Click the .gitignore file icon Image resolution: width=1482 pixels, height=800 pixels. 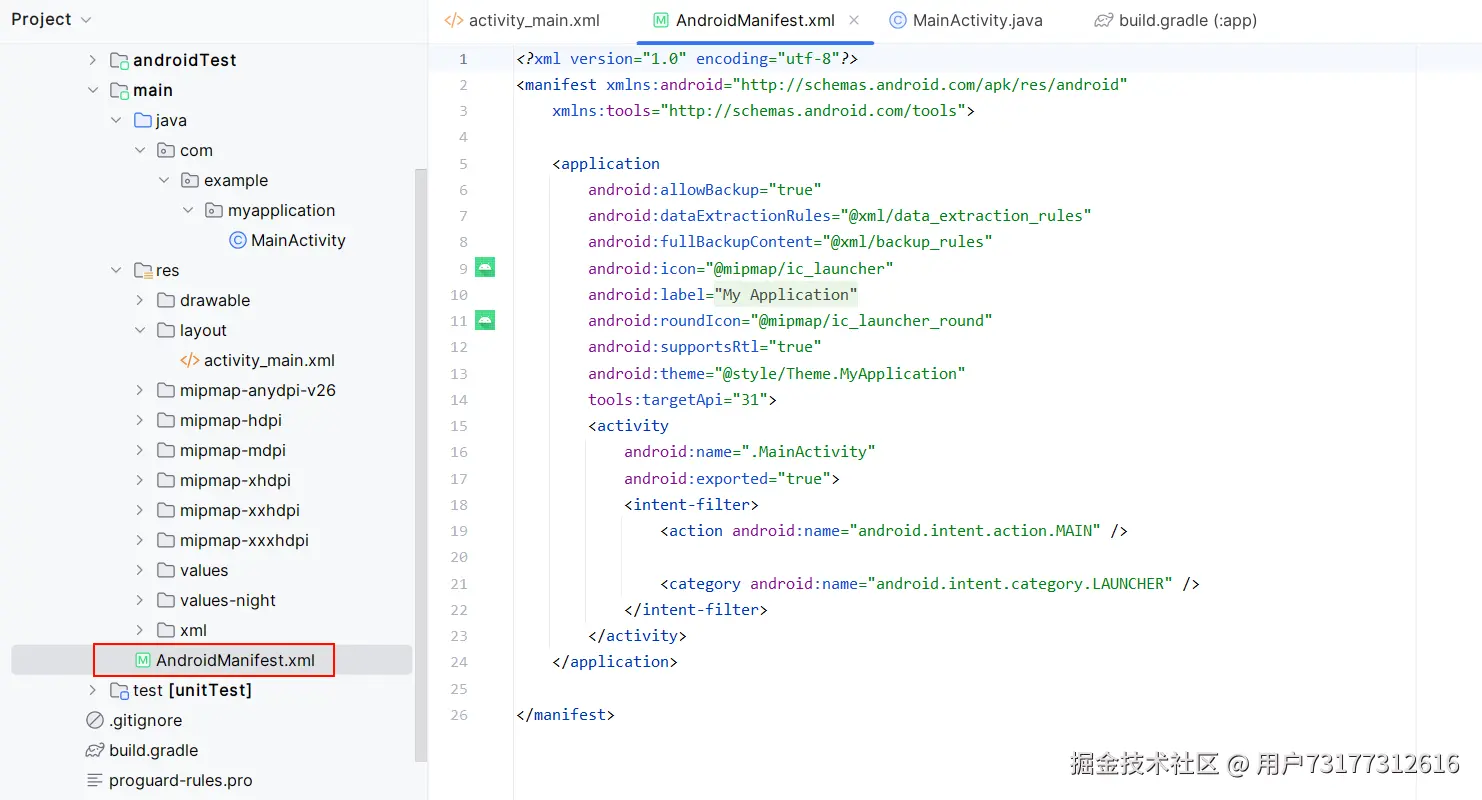[x=95, y=720]
